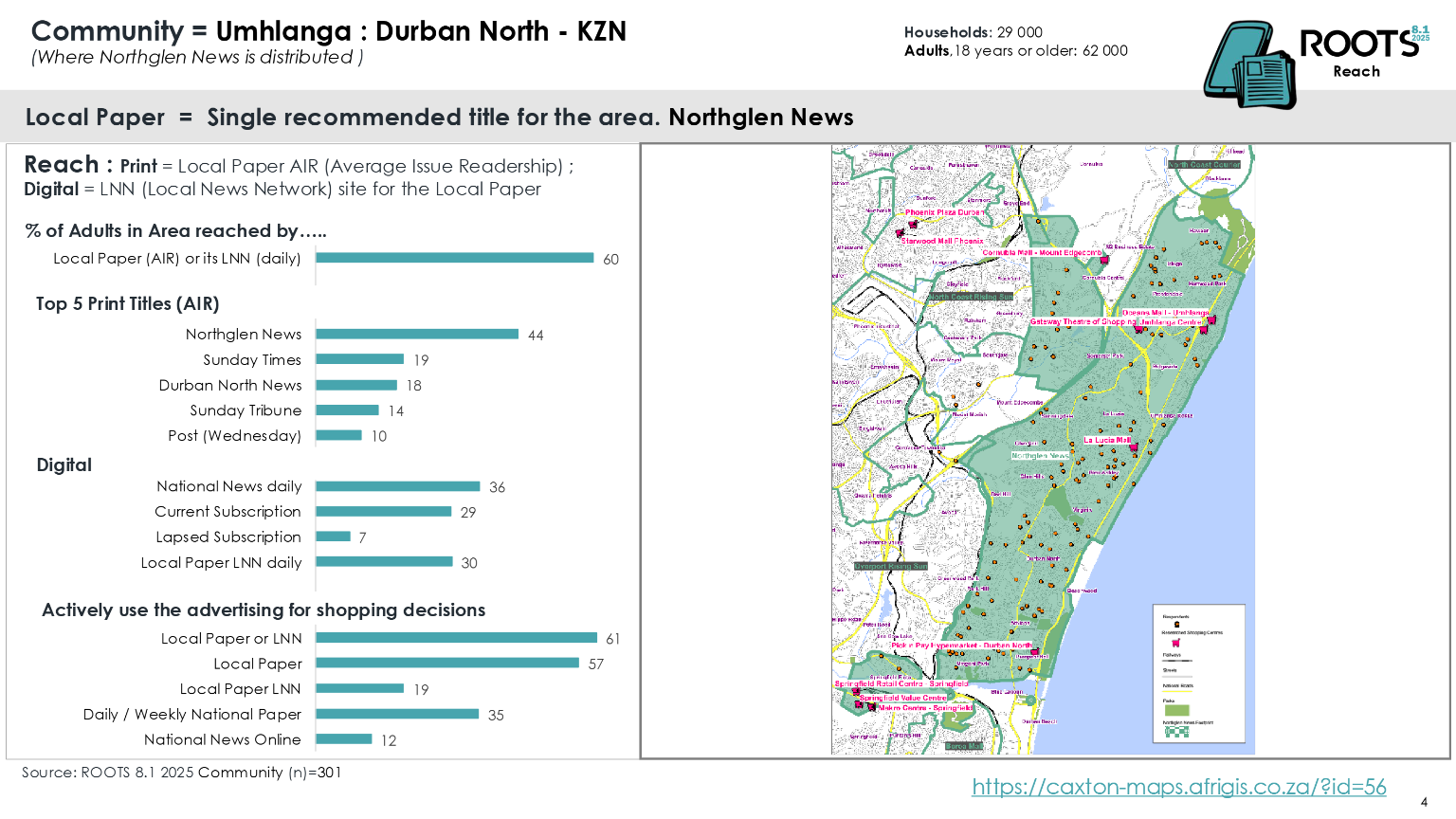Click the shopping centre cart icon in legend
The width and height of the screenshot is (1456, 819).
(x=1176, y=642)
